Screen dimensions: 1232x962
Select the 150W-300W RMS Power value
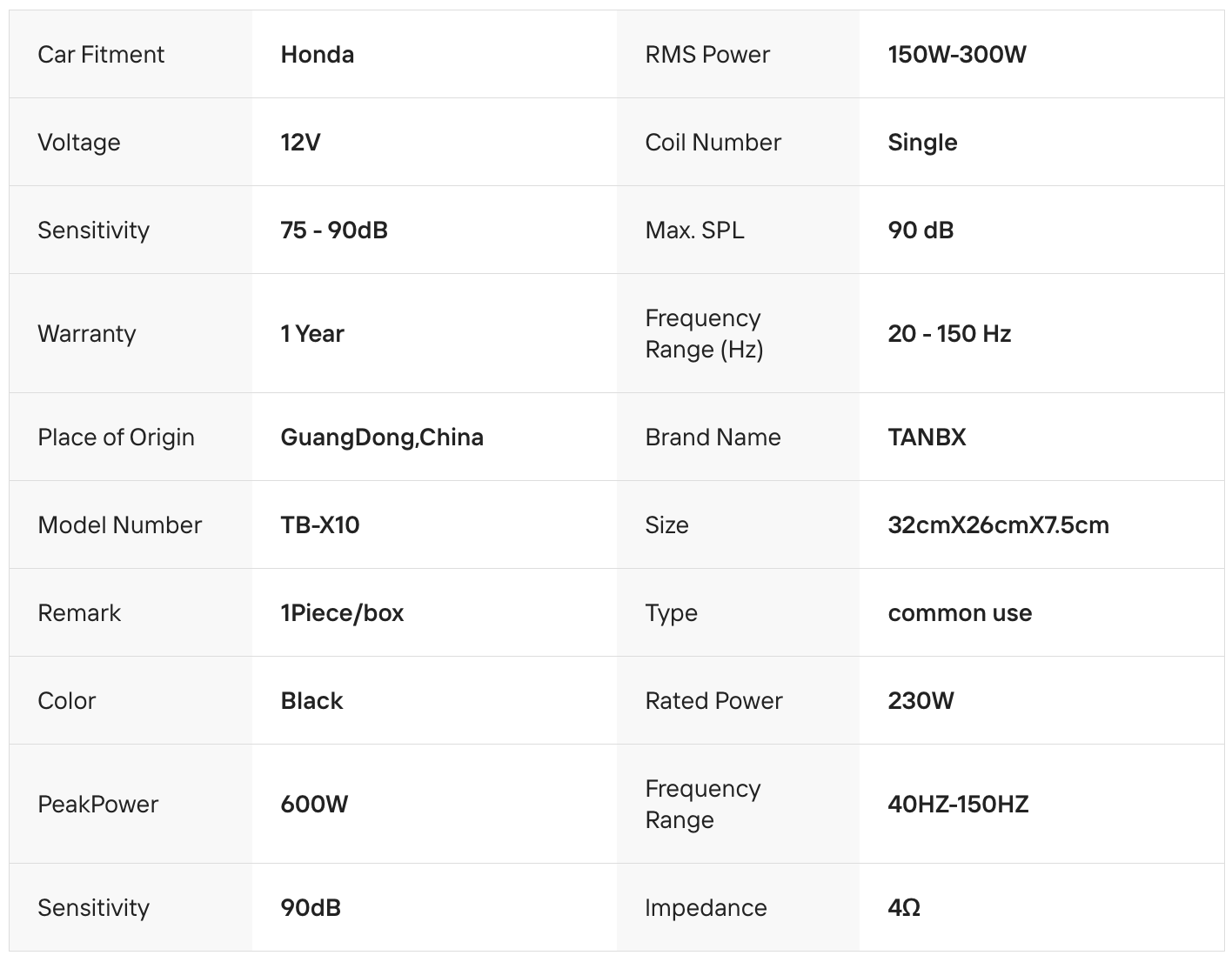(x=956, y=55)
